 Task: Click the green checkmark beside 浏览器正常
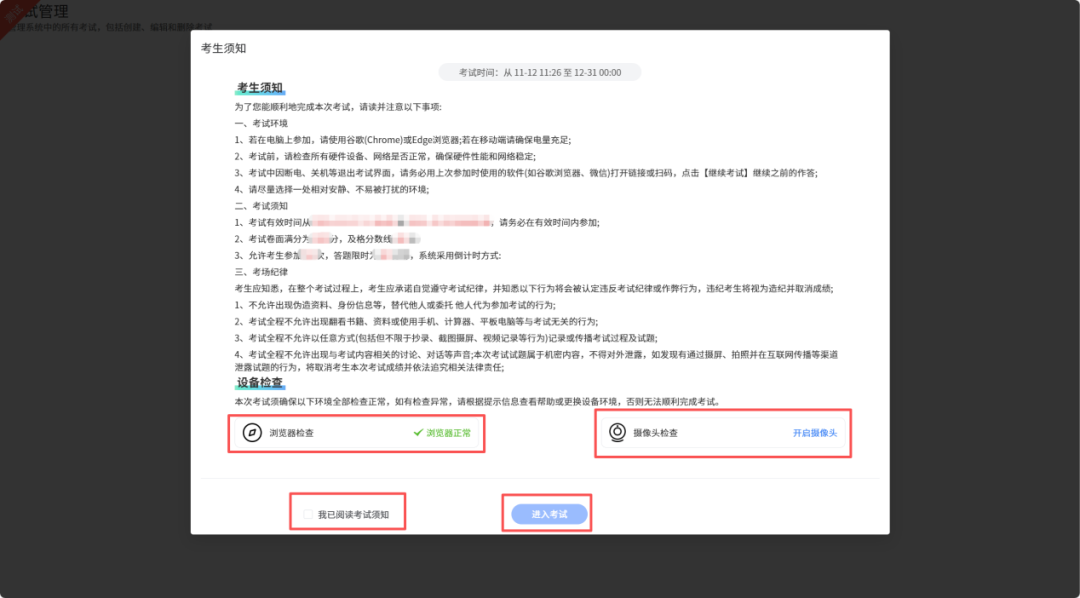tap(419, 433)
